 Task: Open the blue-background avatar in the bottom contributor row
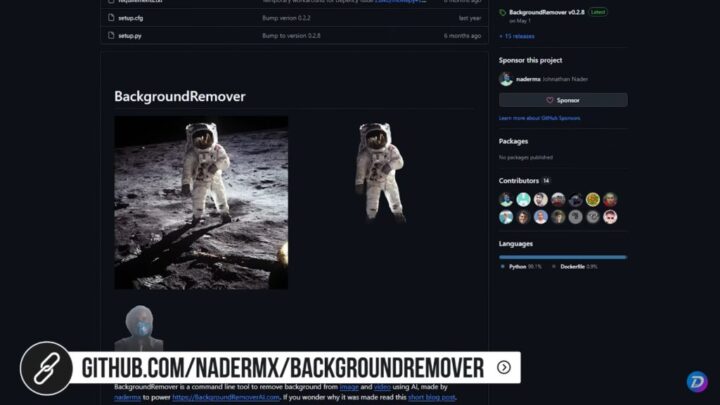pyautogui.click(x=541, y=217)
